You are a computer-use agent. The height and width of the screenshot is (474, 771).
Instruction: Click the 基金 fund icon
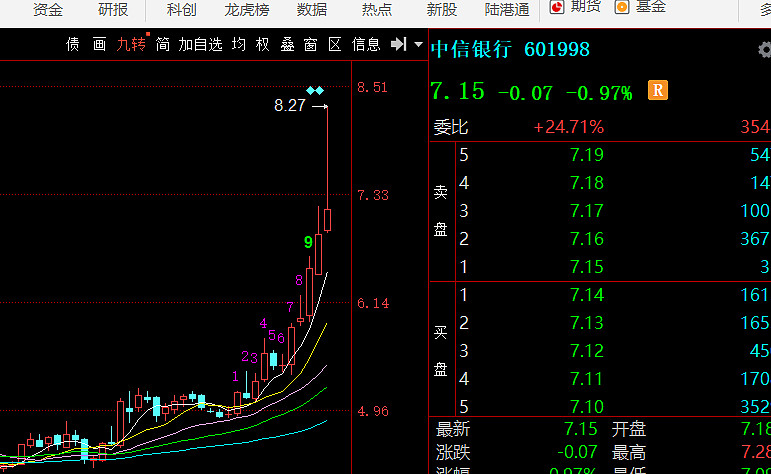[622, 6]
